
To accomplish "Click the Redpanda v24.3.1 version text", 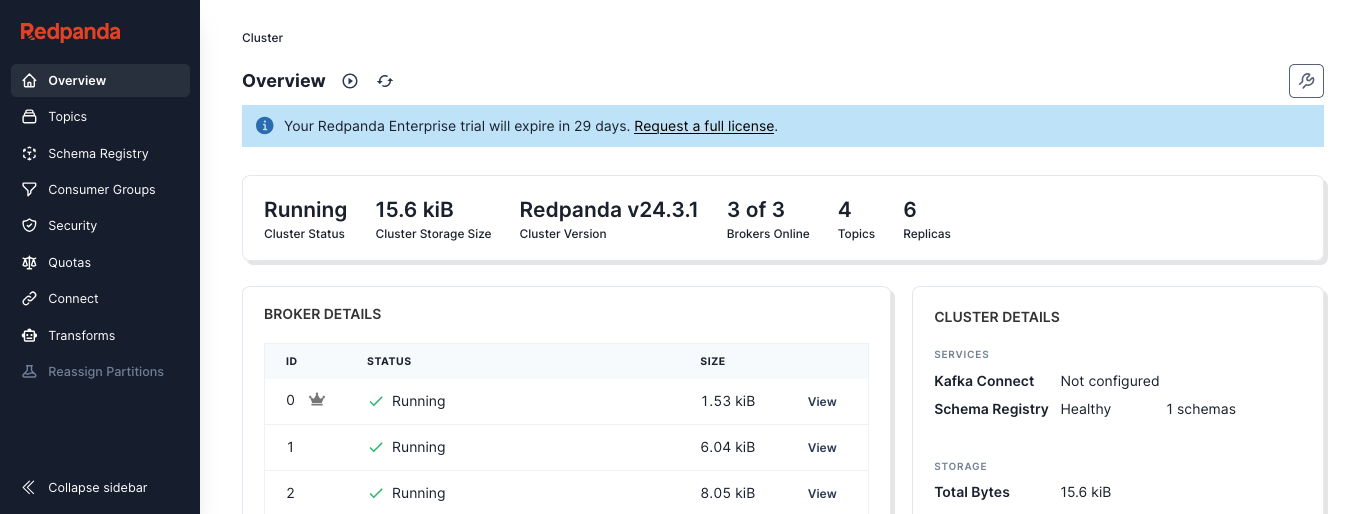I will click(609, 210).
